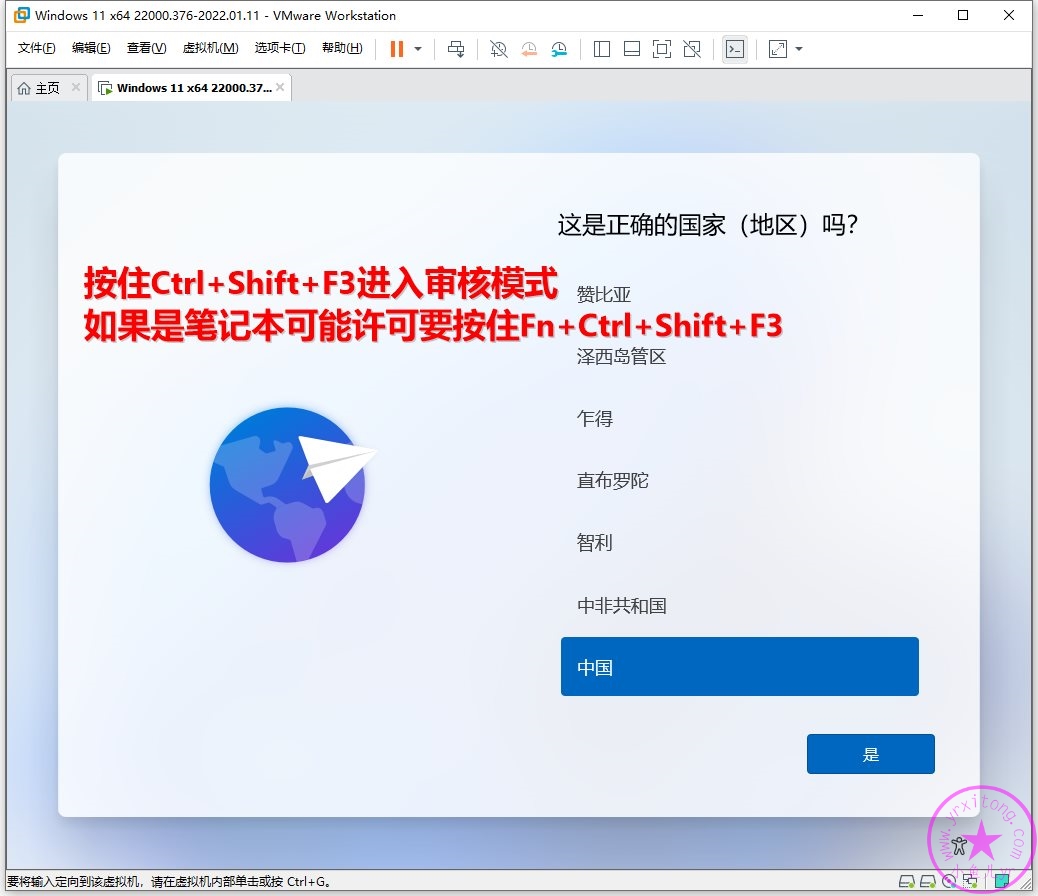Viewport: 1038px width, 896px height.
Task: Click the 是 confirm button
Action: tap(871, 754)
